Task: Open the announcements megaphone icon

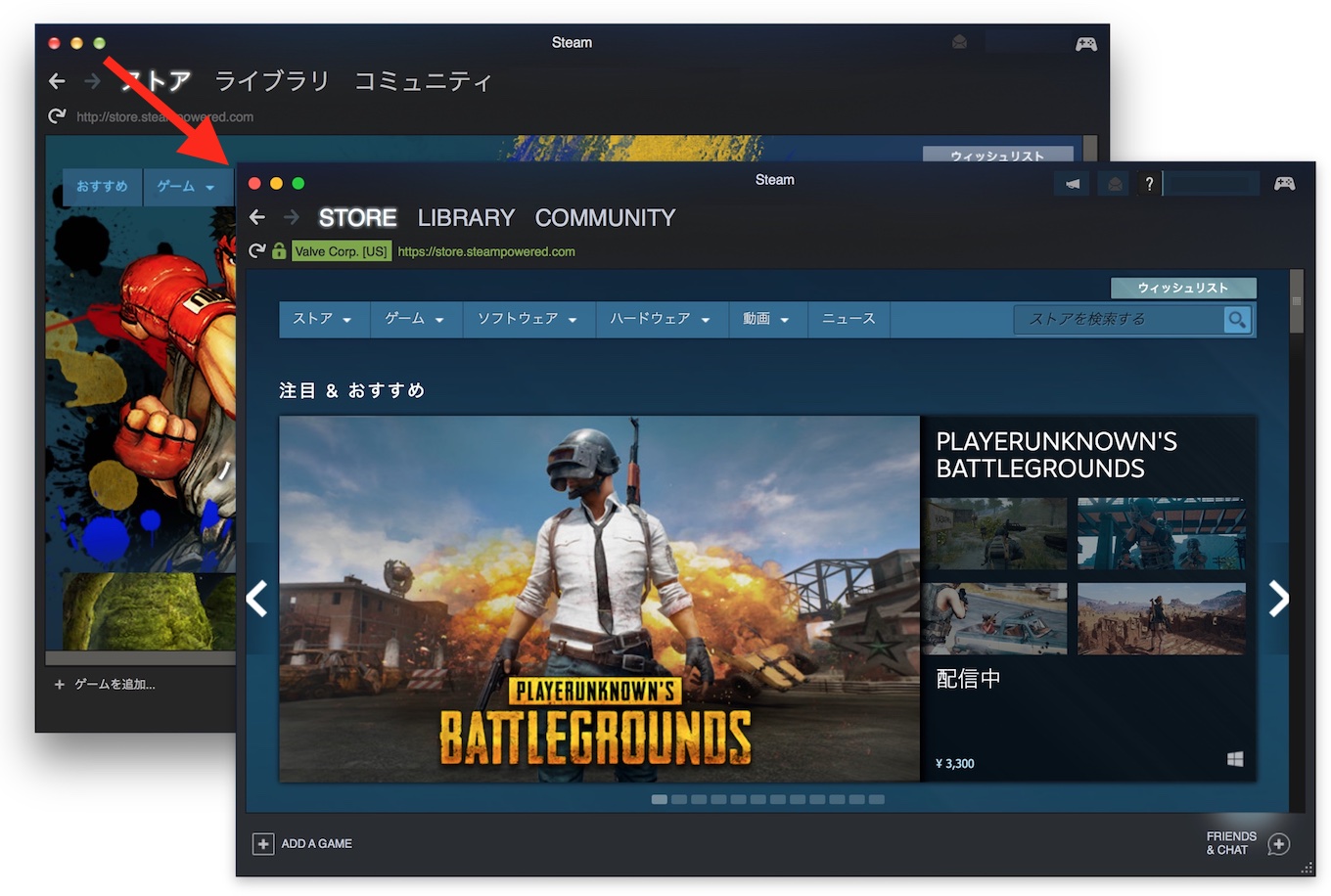Action: coord(1073,184)
